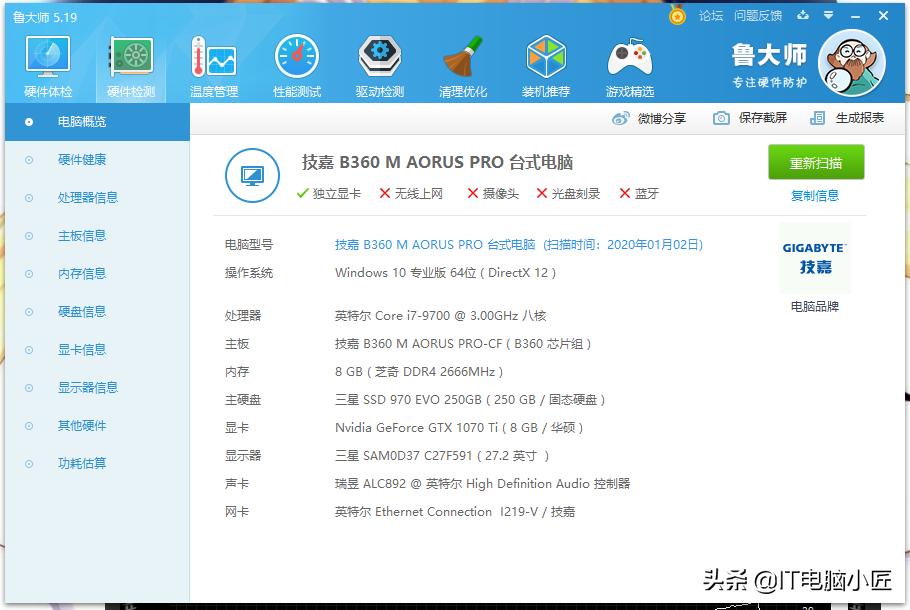This screenshot has height=610, width=910.
Task: Click the 复制信息 copy info link
Action: 816,193
